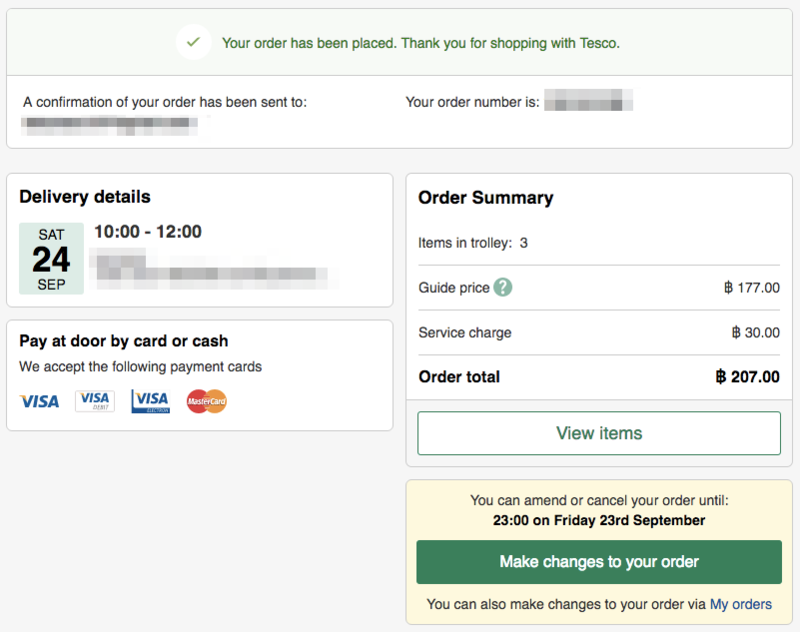Click the Service charge amount 30.00

click(756, 333)
